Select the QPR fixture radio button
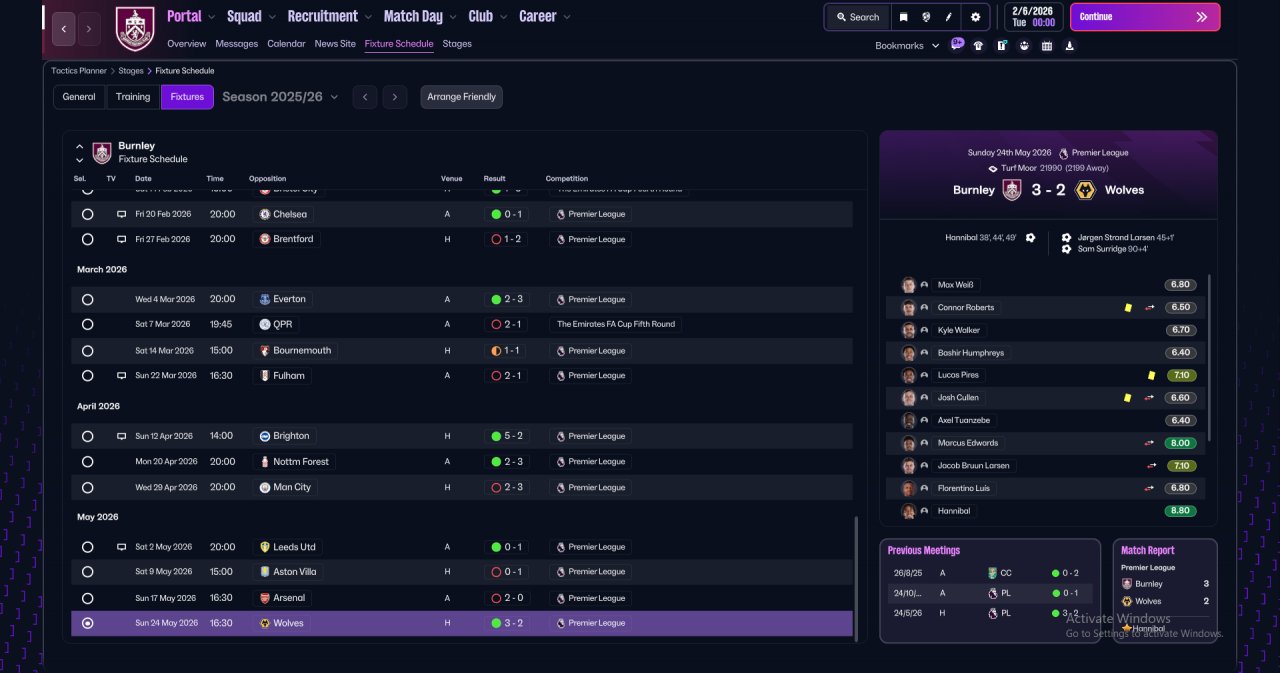This screenshot has width=1280, height=673. (88, 324)
